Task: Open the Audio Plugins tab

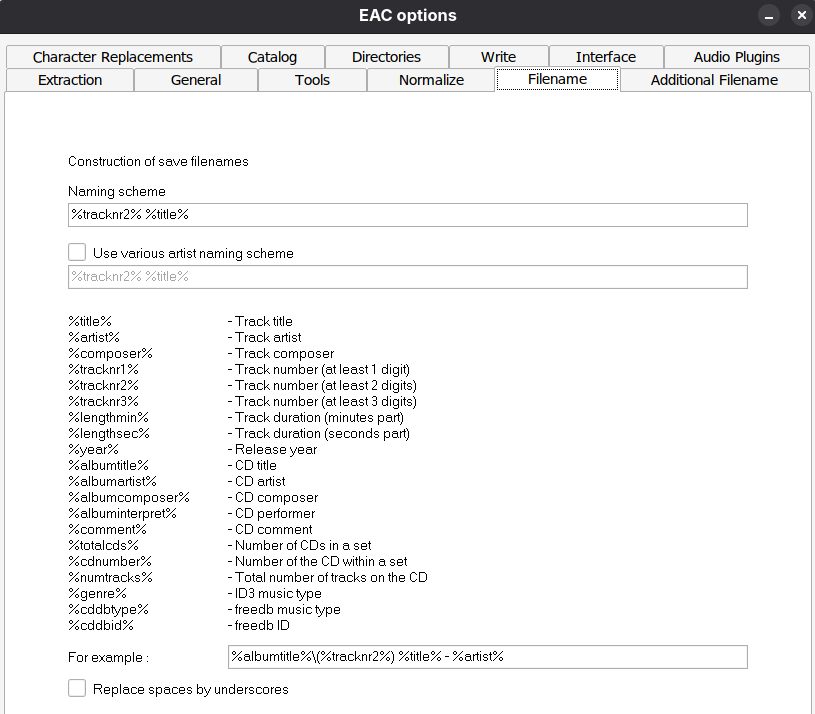Action: point(736,57)
